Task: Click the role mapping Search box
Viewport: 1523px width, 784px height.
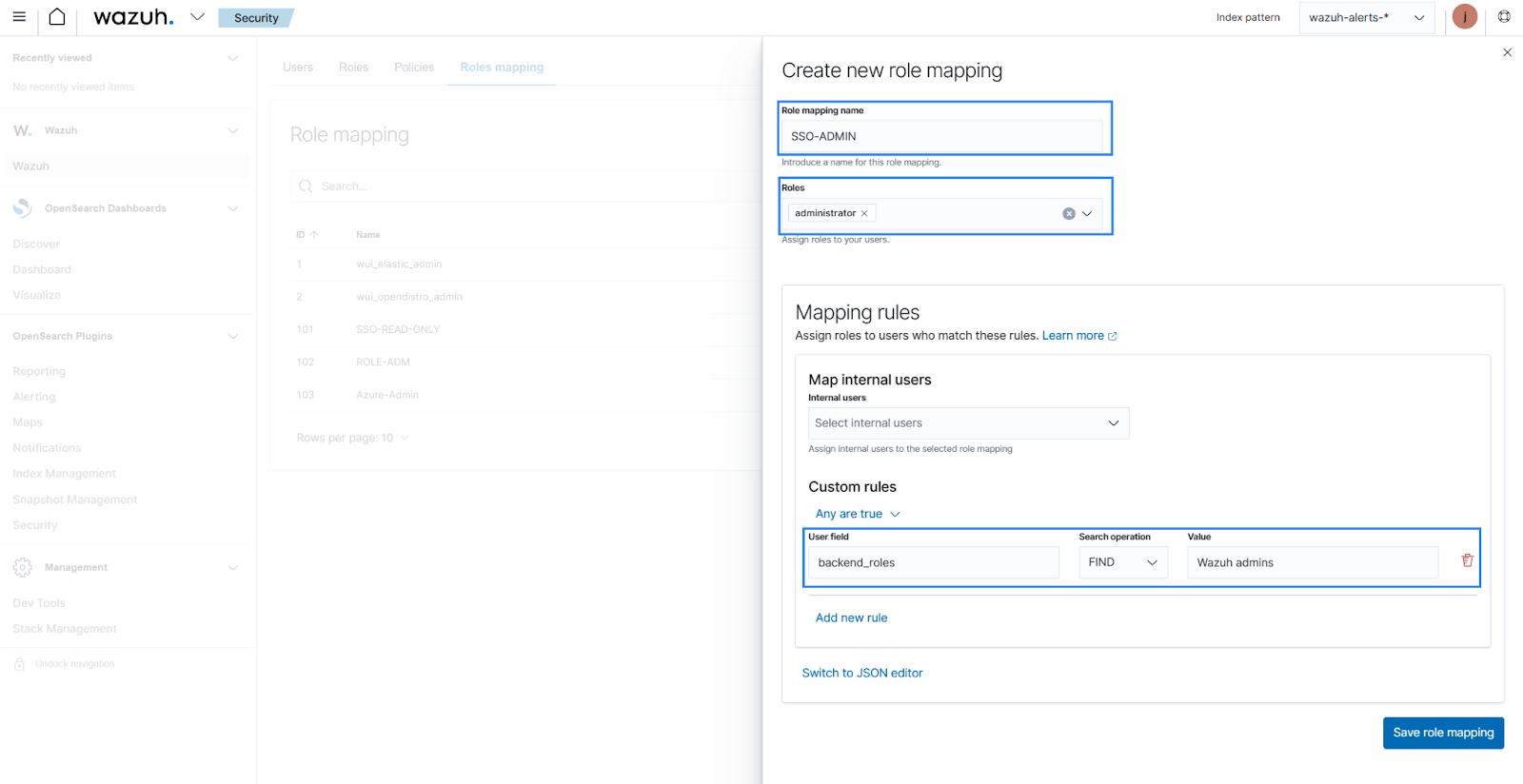Action: coord(525,186)
